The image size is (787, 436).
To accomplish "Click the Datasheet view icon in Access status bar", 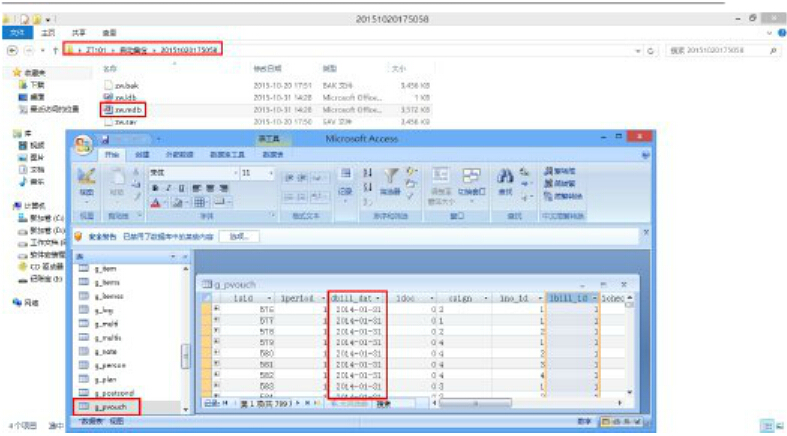I will 605,422.
